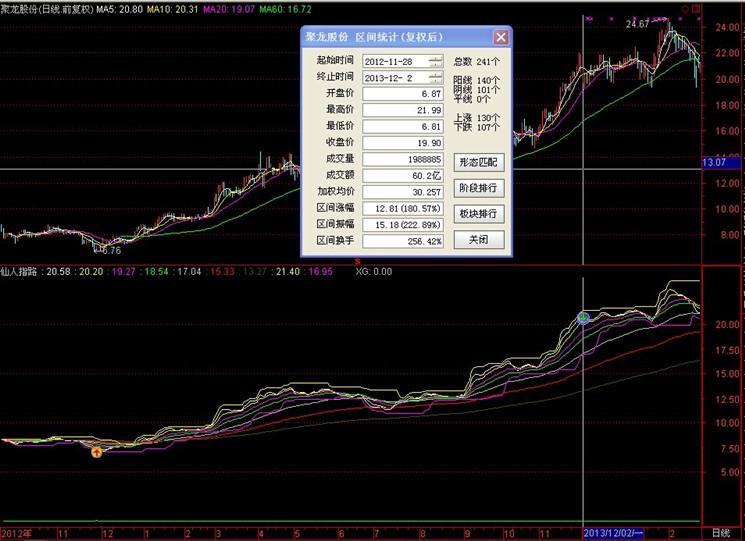Click the XG: 0.00 indicator value
The width and height of the screenshot is (745, 541).
[x=374, y=272]
